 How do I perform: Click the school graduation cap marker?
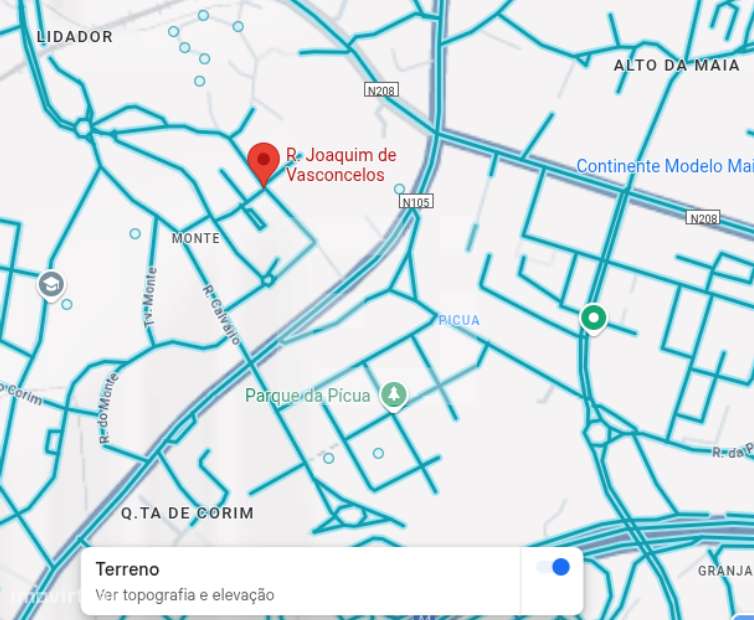click(x=51, y=286)
